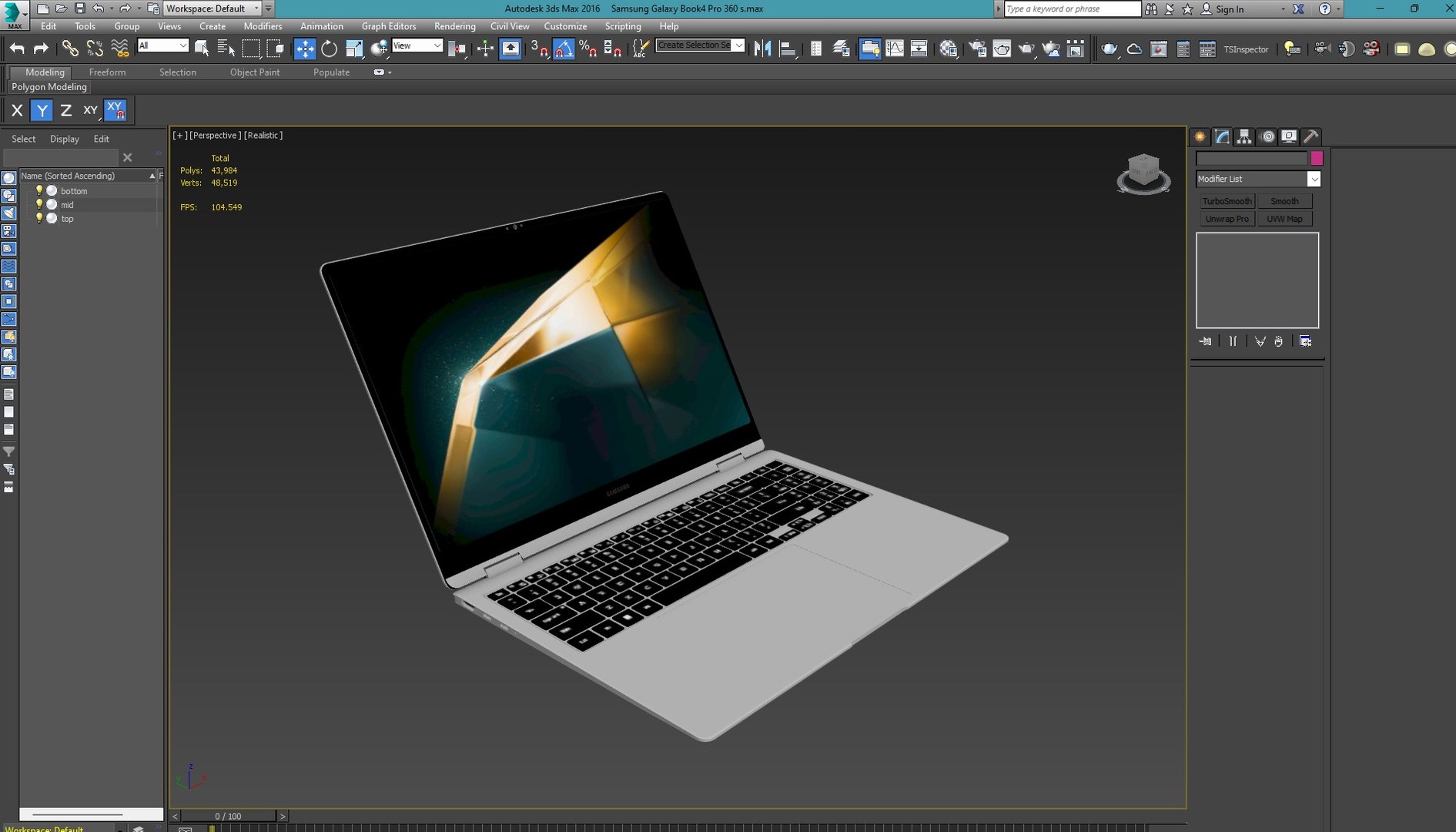This screenshot has width=1456, height=832.
Task: Click the Unlink Selection icon
Action: click(95, 49)
